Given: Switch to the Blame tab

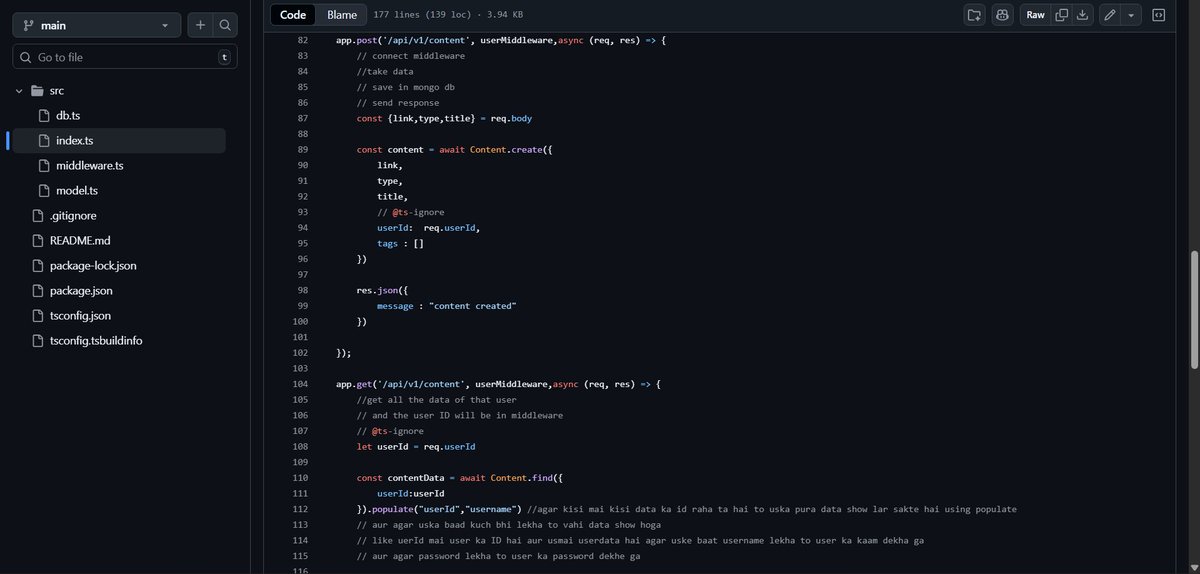Looking at the screenshot, I should 342,15.
